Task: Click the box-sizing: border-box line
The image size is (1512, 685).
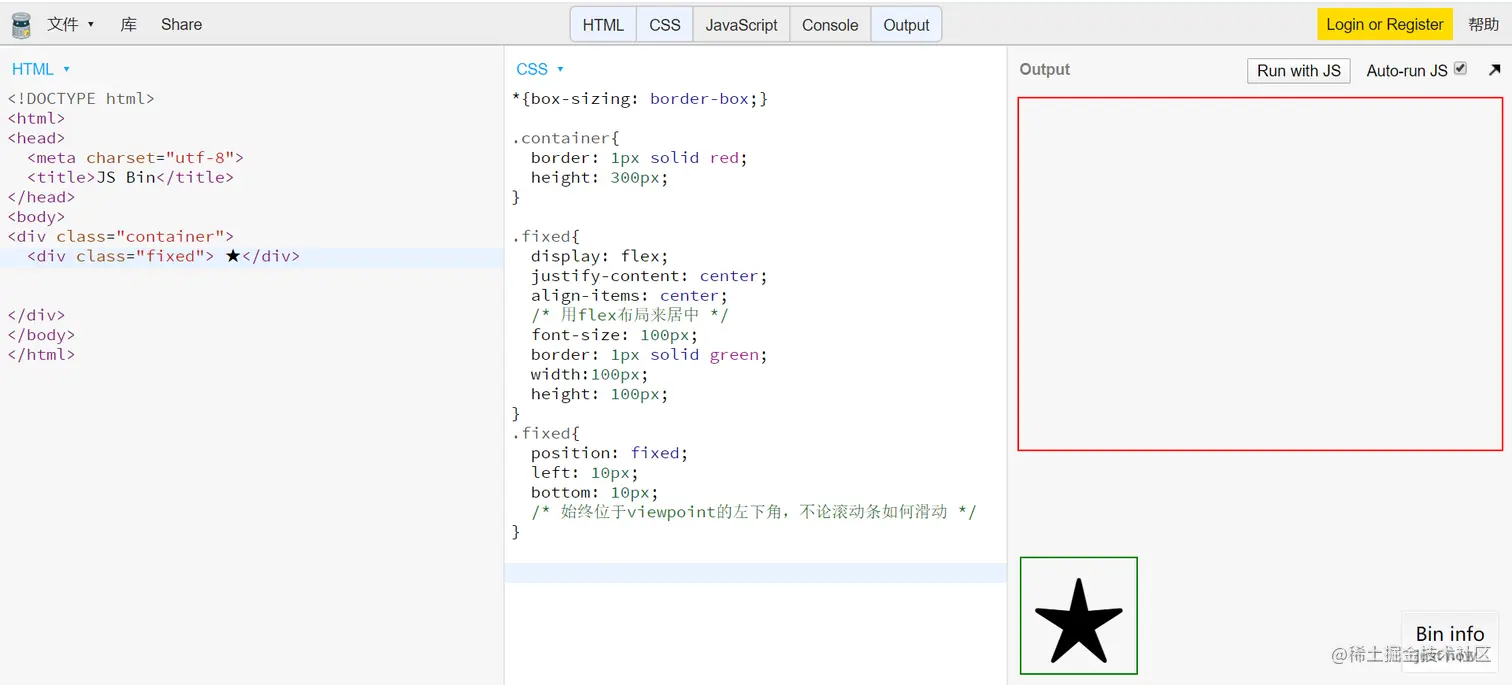Action: (640, 99)
